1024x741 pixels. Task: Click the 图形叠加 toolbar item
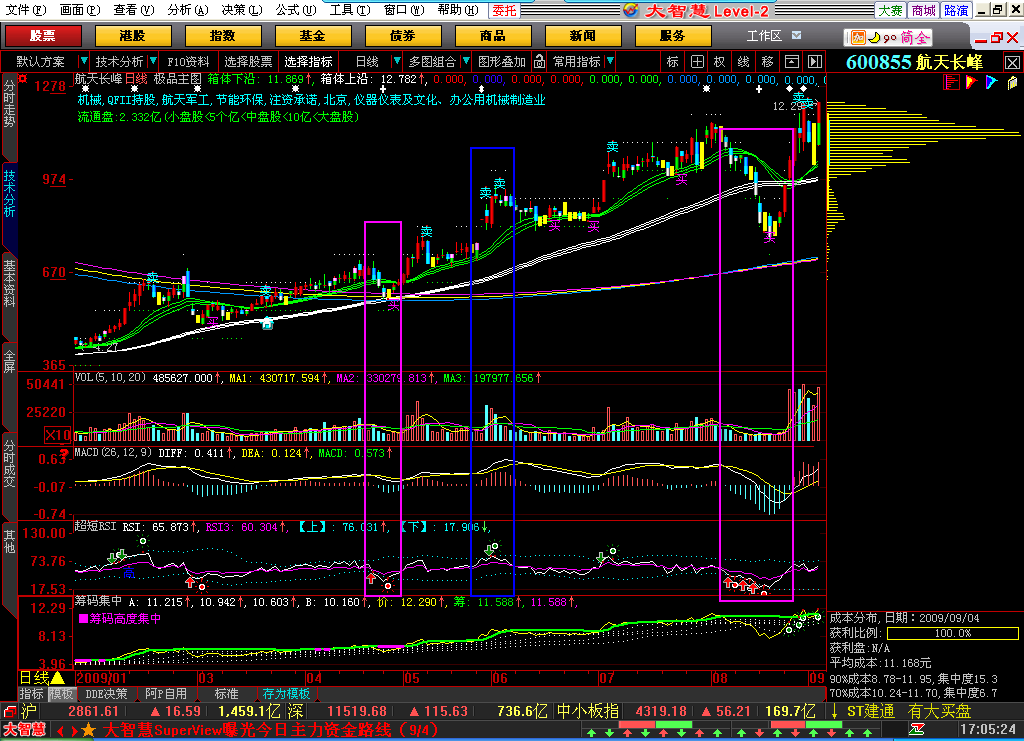point(502,62)
